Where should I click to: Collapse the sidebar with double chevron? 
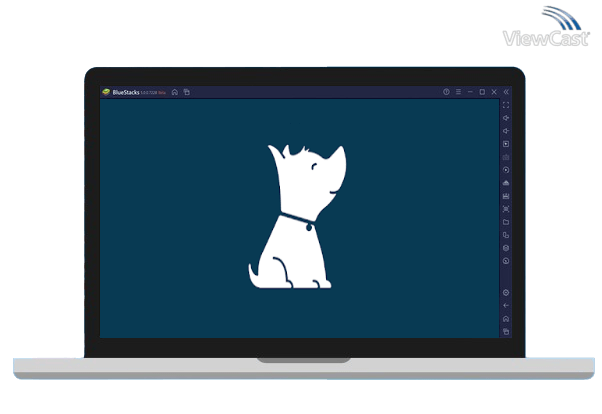[506, 92]
